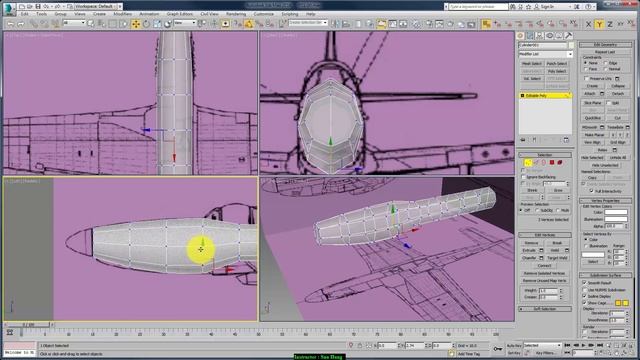640x360 pixels.
Task: Click the Z axis constraint button
Action: point(610,24)
